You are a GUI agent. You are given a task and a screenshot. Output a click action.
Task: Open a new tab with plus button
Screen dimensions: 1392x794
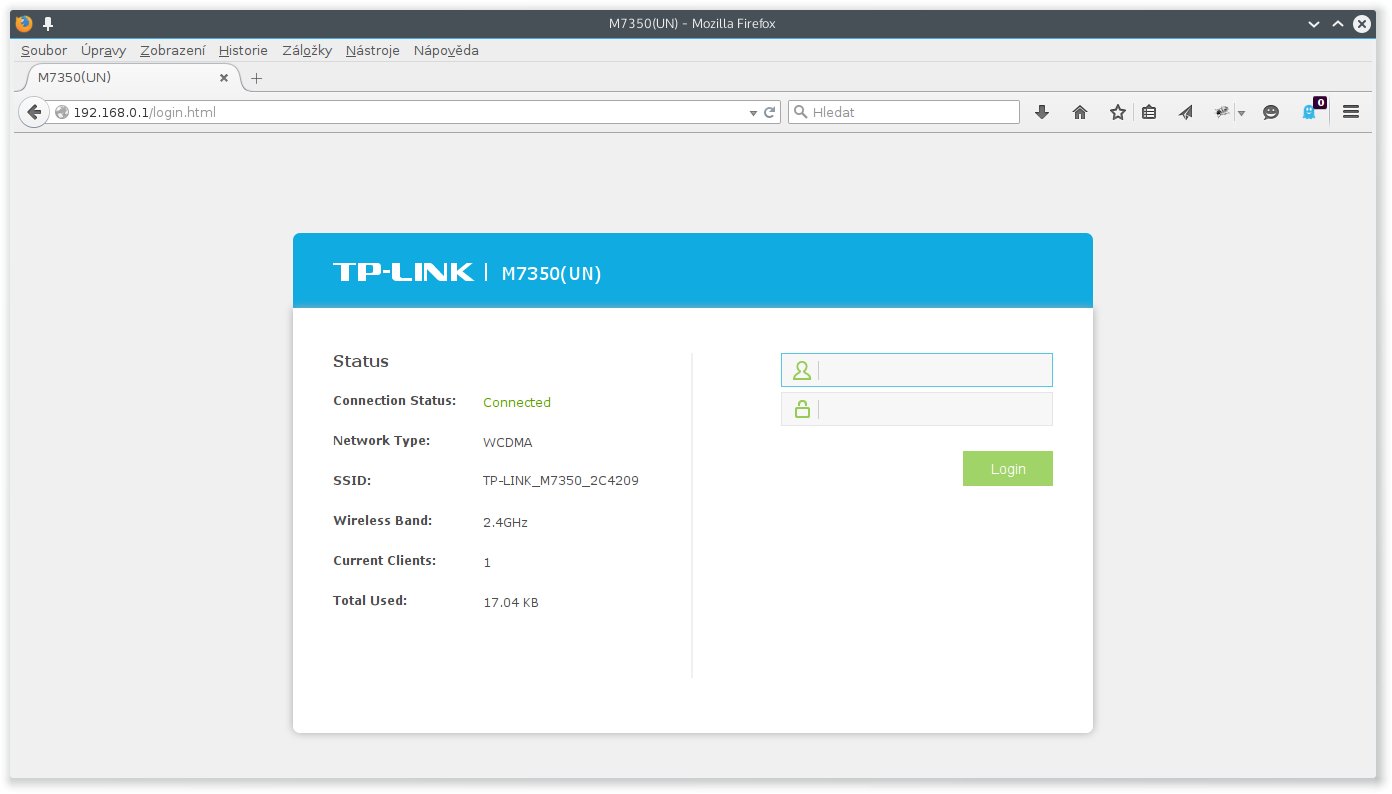(256, 78)
